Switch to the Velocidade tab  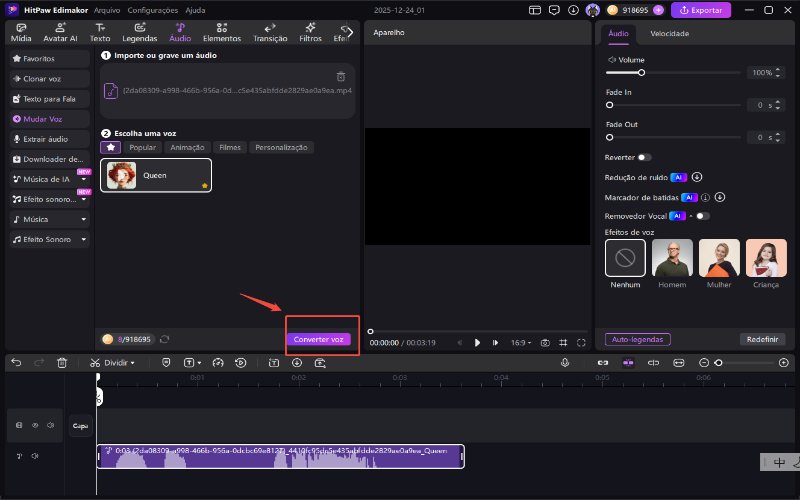tap(669, 33)
